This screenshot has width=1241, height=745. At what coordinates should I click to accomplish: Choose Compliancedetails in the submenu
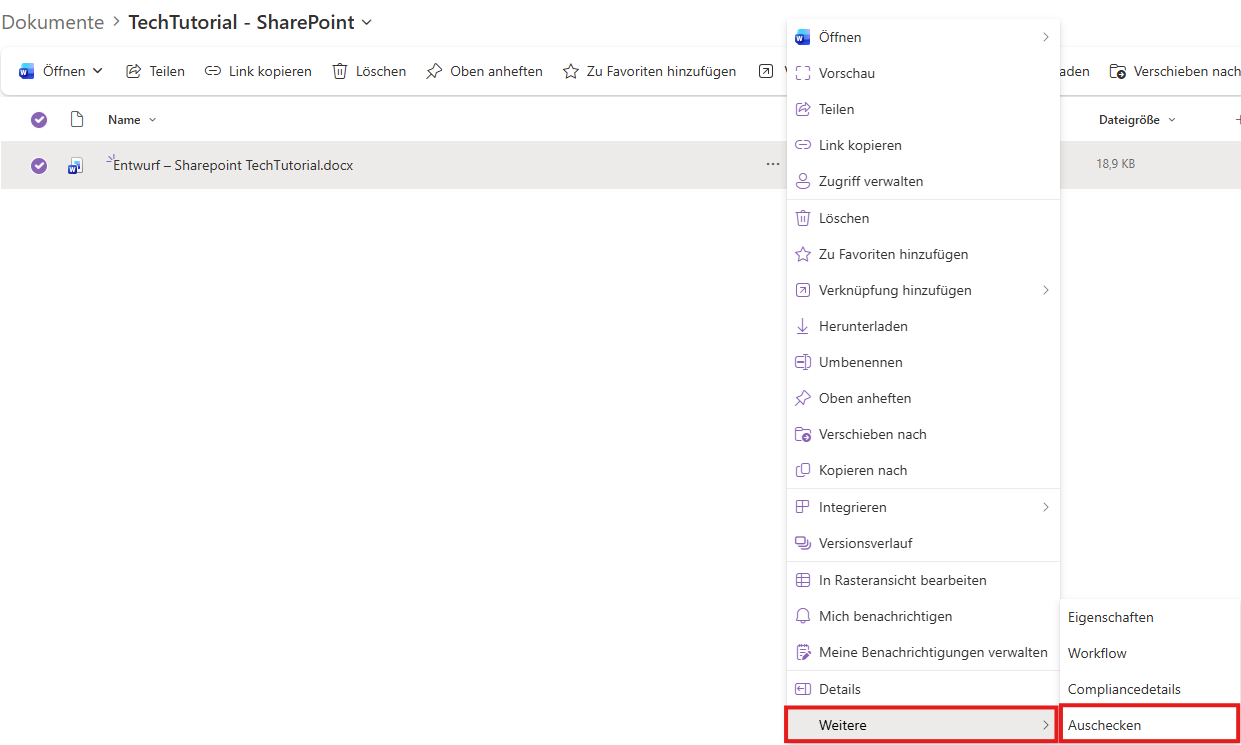point(1149,689)
